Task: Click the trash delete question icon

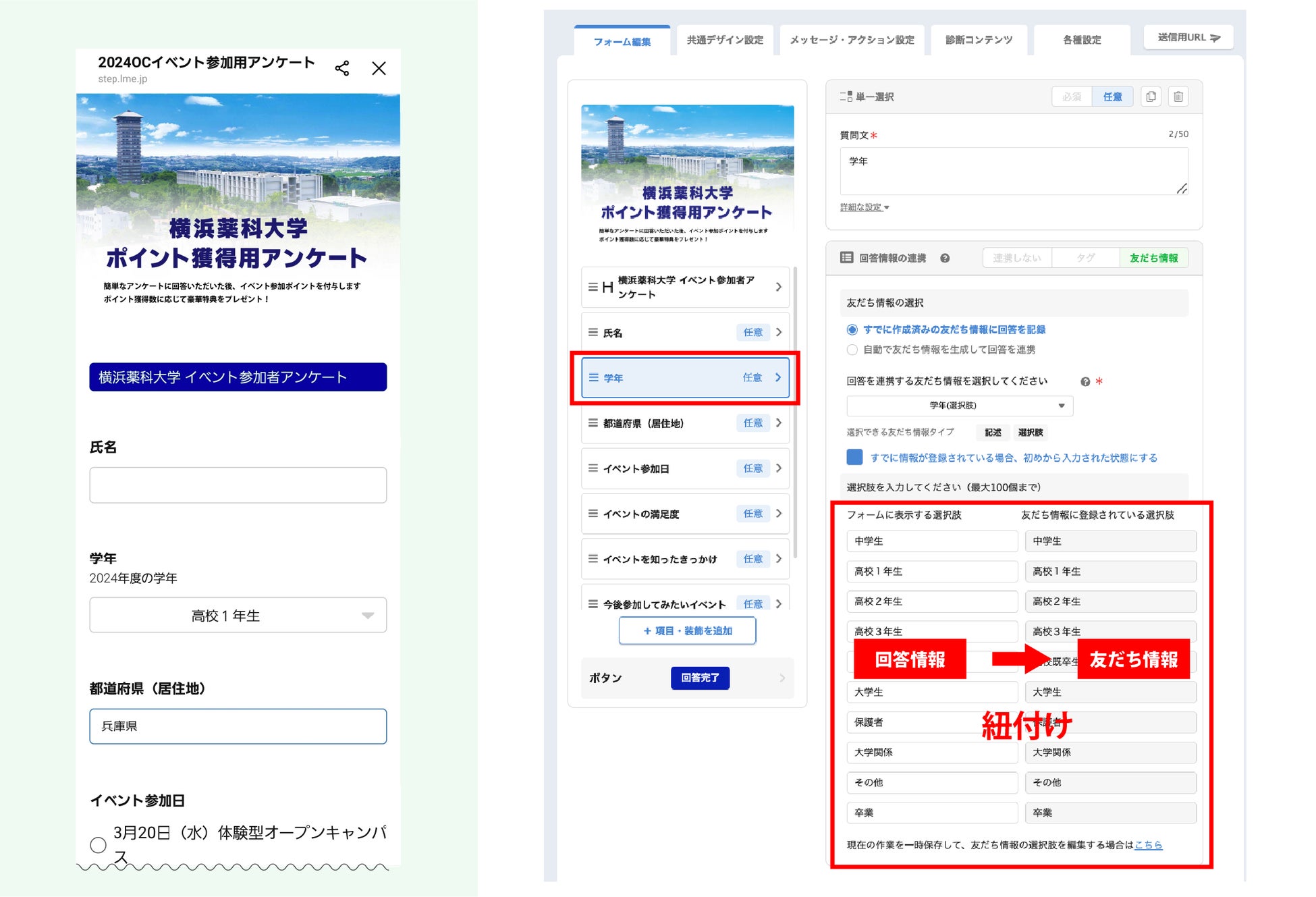Action: (1178, 97)
